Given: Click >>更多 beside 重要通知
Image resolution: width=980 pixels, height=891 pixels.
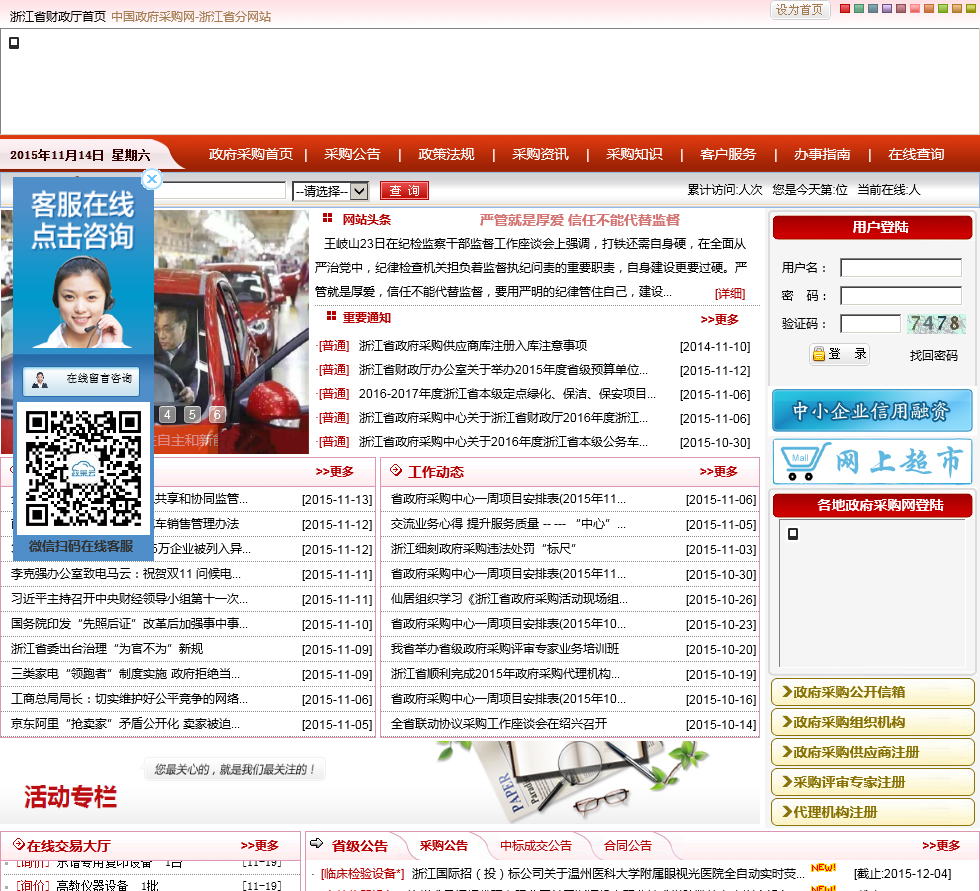Looking at the screenshot, I should click(719, 320).
